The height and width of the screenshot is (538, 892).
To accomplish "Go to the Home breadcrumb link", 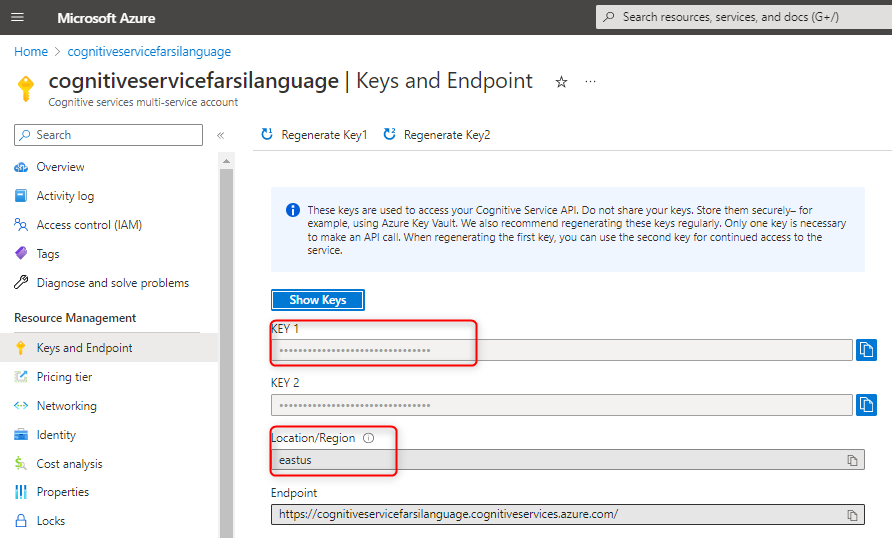I will (x=31, y=51).
